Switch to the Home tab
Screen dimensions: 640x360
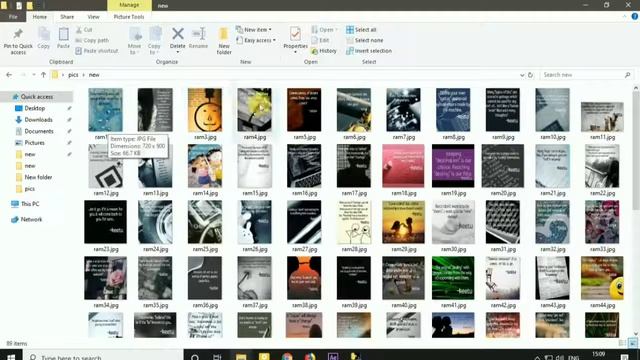[40, 17]
